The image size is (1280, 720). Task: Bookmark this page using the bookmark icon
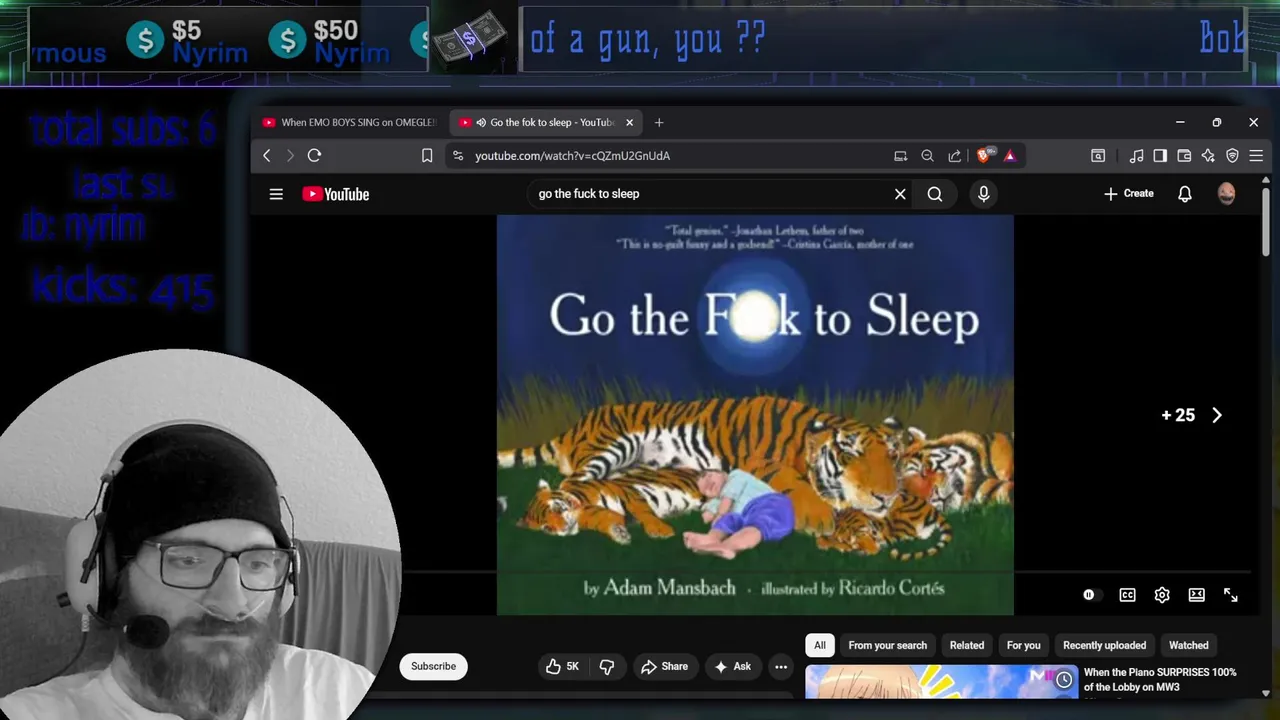click(x=427, y=155)
